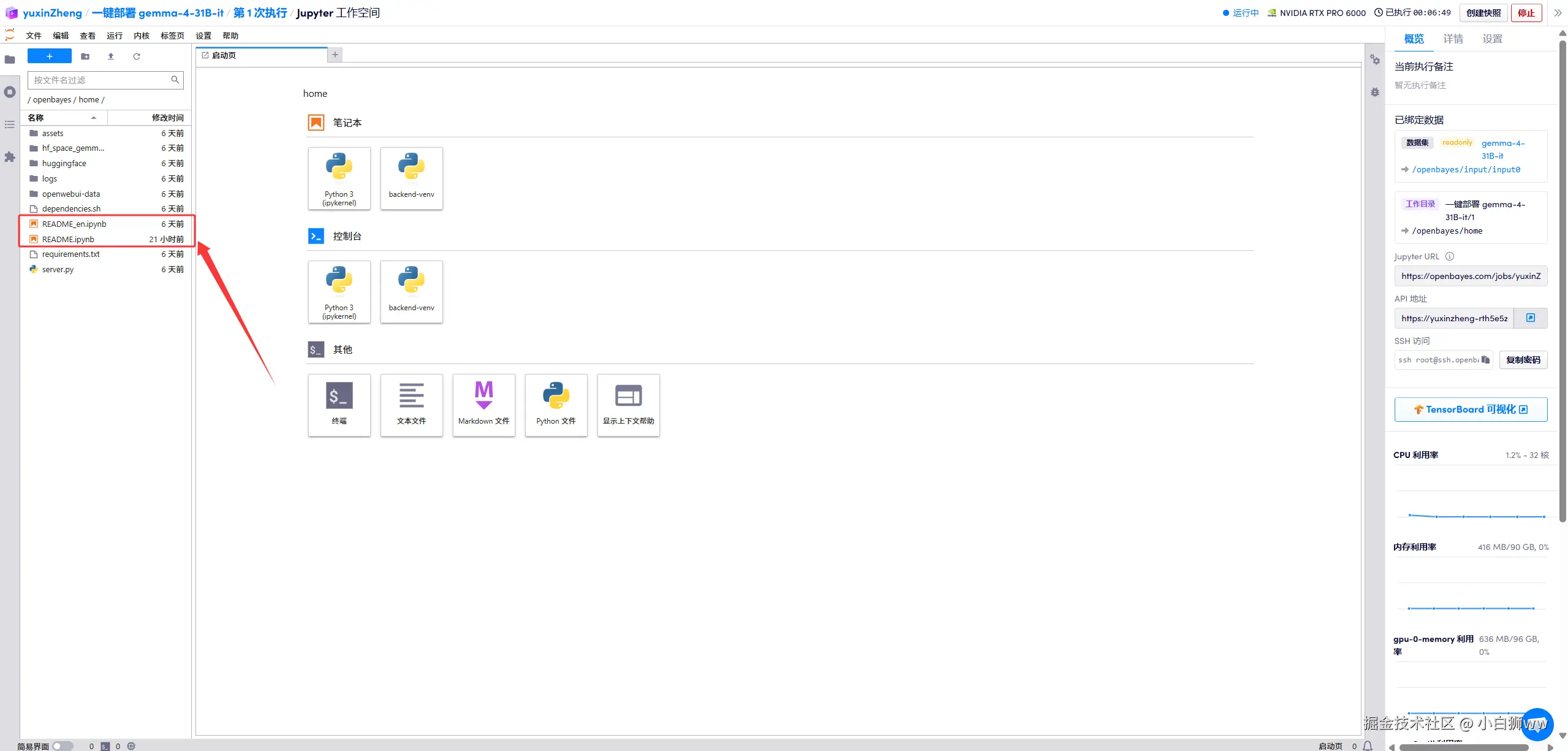
Task: Open the running terminals and kernels sidebar
Action: pos(10,92)
